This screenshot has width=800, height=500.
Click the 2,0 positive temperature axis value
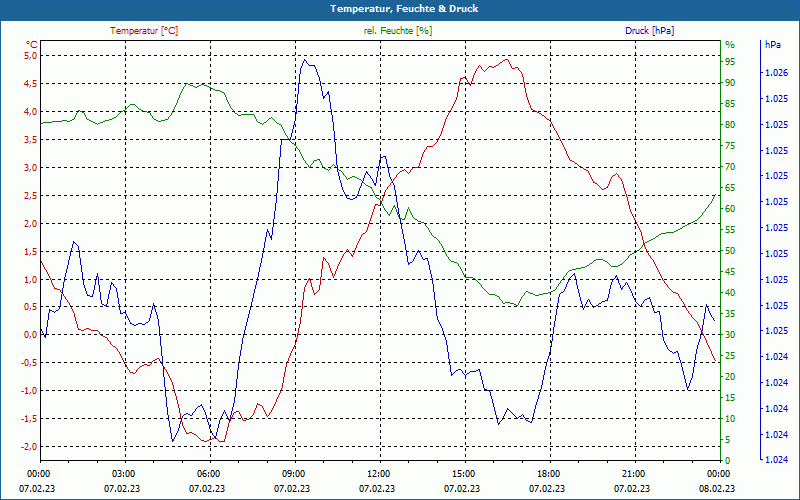[x=31, y=223]
